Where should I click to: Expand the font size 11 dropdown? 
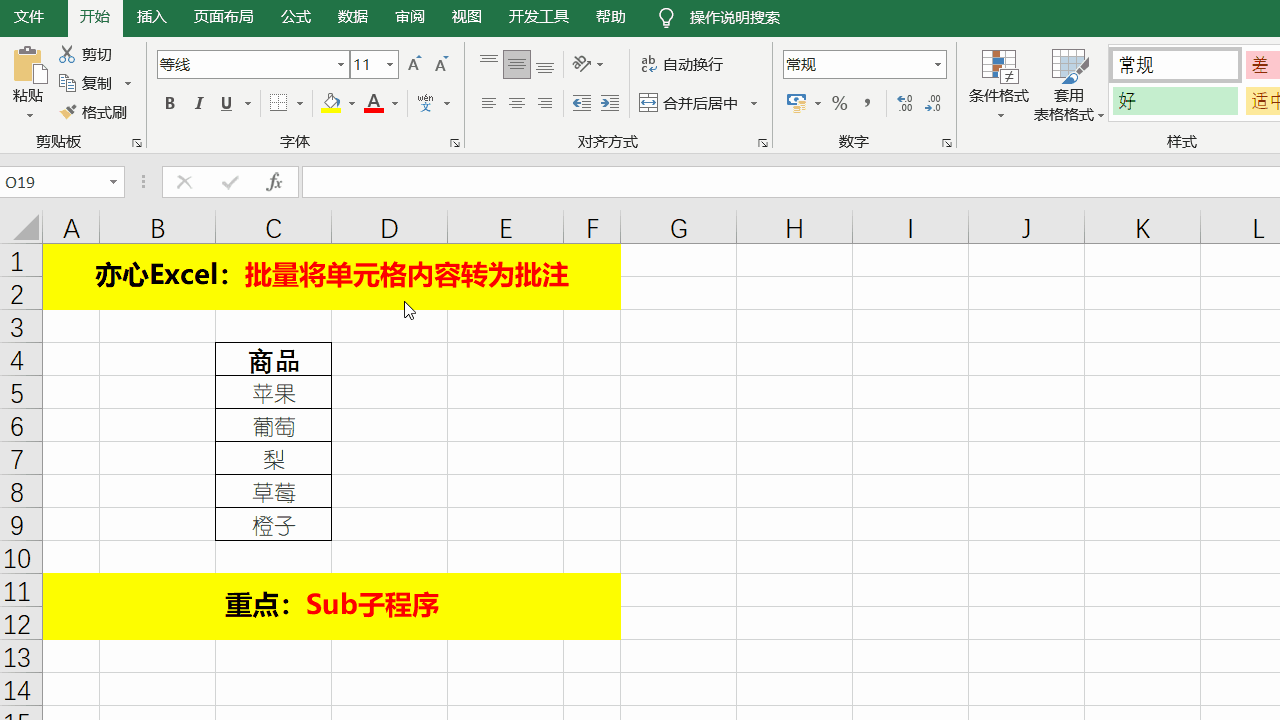click(x=390, y=65)
